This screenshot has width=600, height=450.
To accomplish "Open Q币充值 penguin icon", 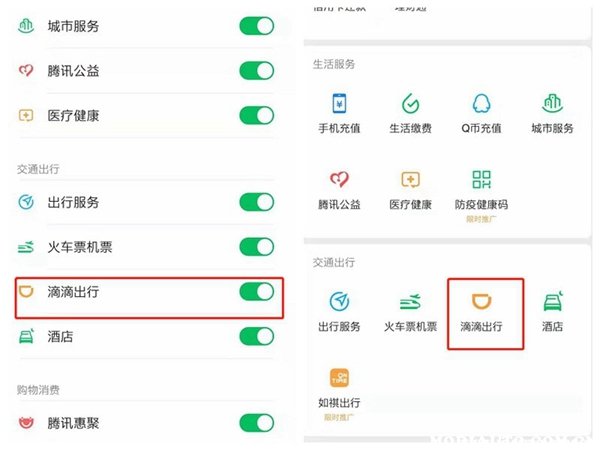I will (481, 104).
